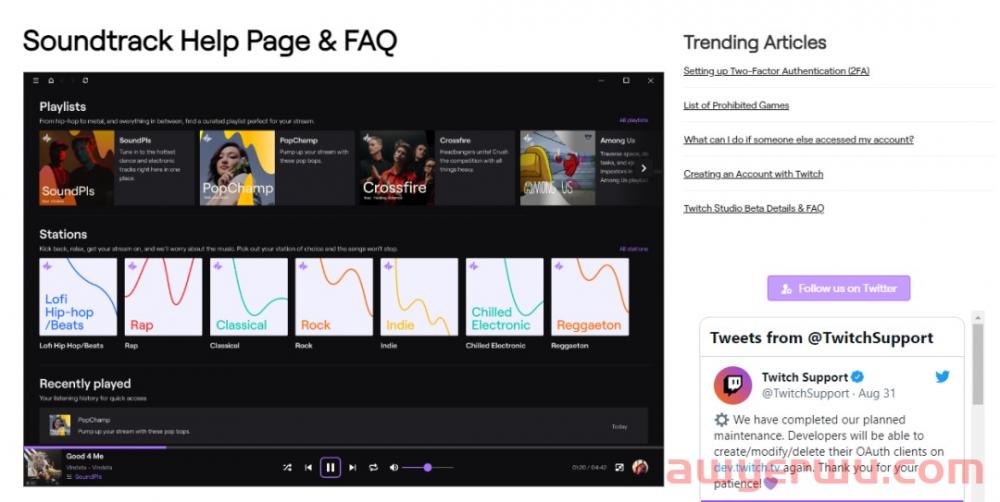This screenshot has height=502, width=1000.
Task: Open the All playlists link
Action: point(633,120)
